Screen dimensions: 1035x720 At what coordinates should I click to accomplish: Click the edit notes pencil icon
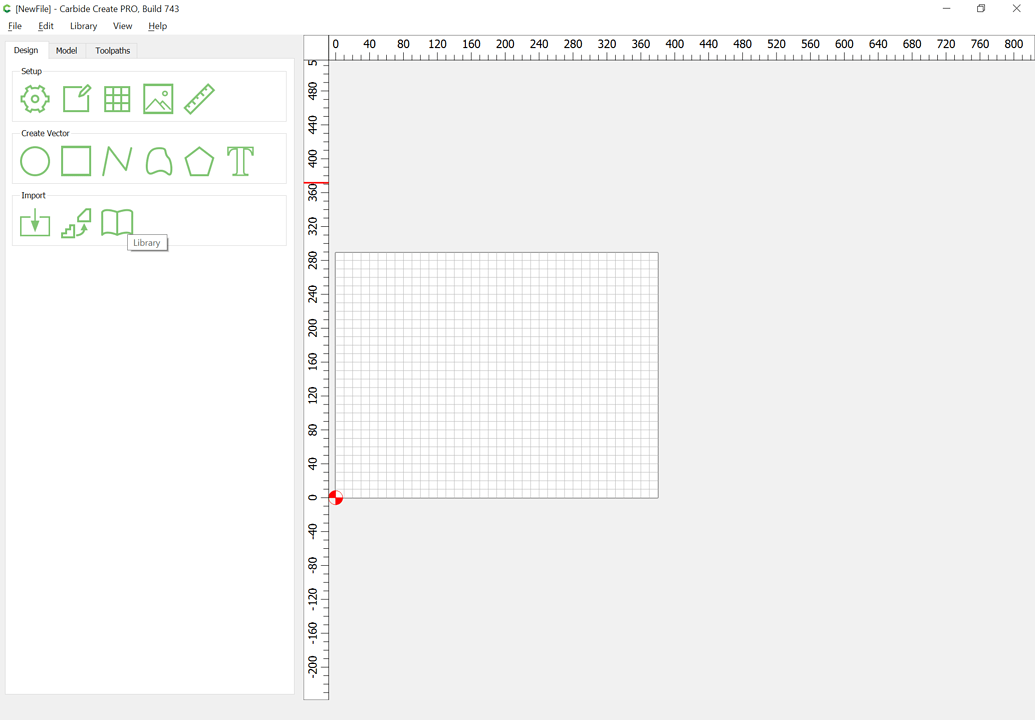coord(77,99)
